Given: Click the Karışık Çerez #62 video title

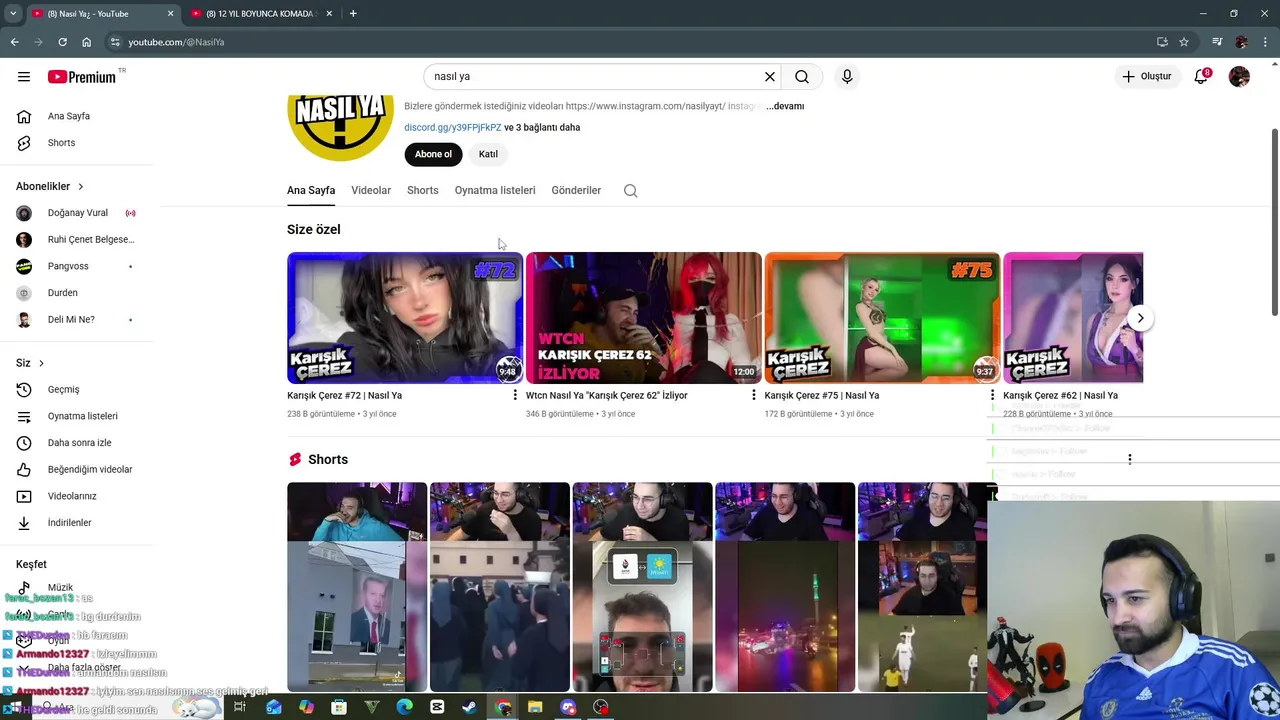Looking at the screenshot, I should (x=1060, y=395).
